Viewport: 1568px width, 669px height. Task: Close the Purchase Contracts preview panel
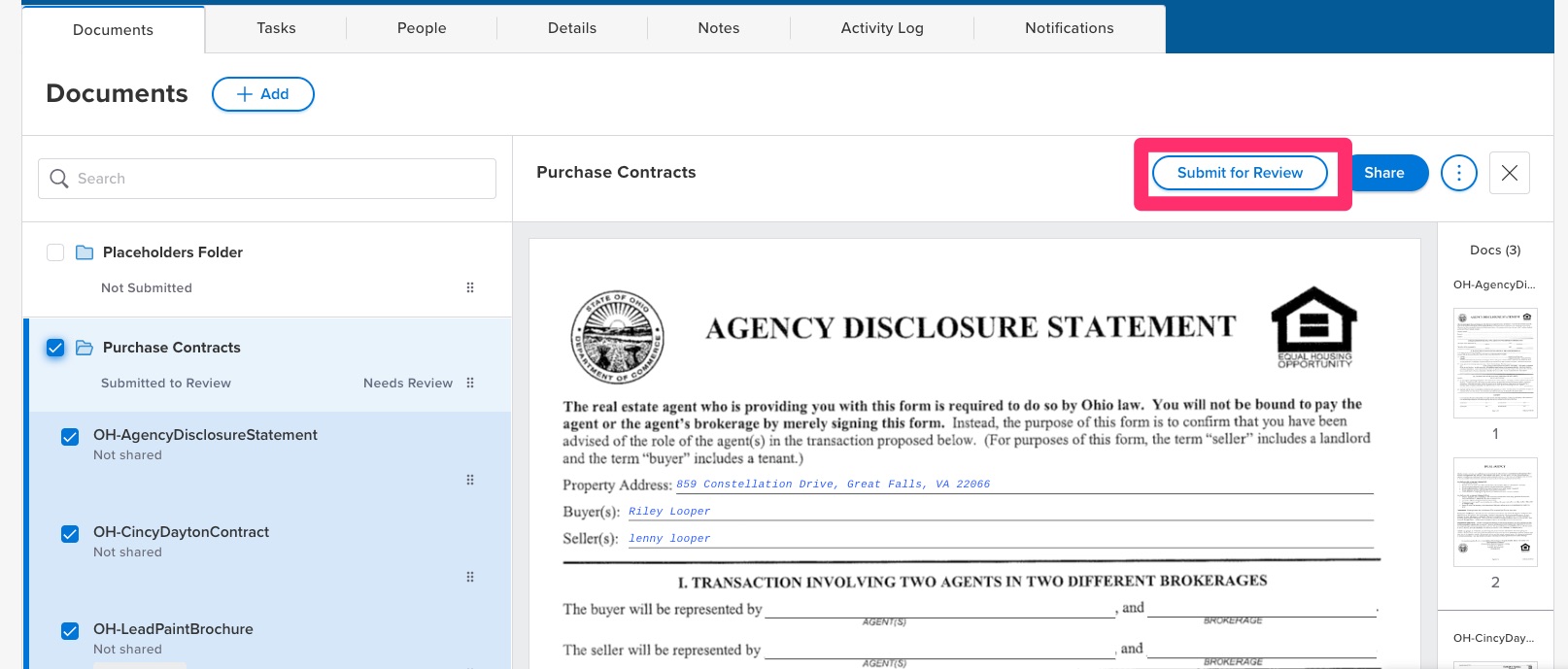click(x=1509, y=173)
